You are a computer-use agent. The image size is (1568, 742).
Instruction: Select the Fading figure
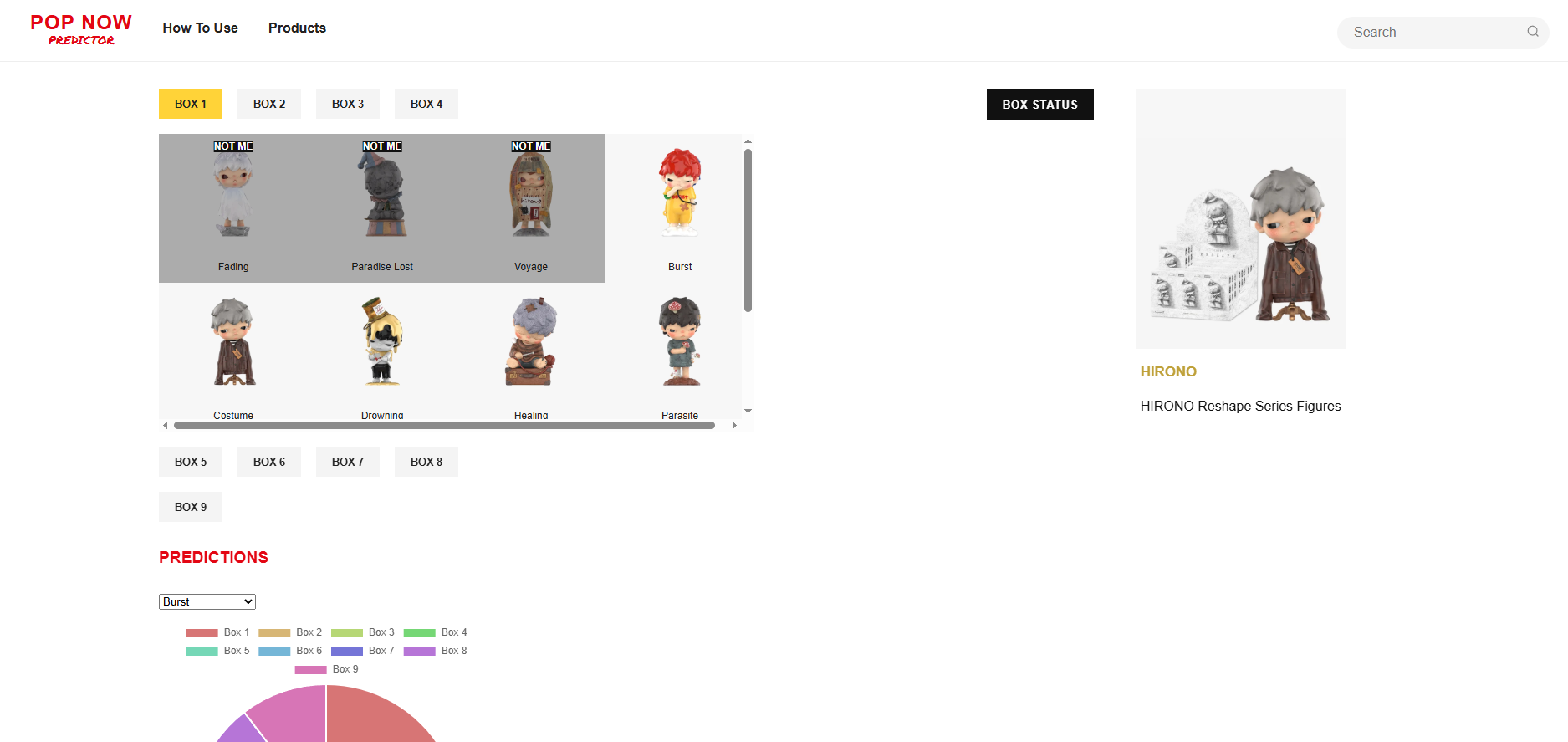click(233, 208)
